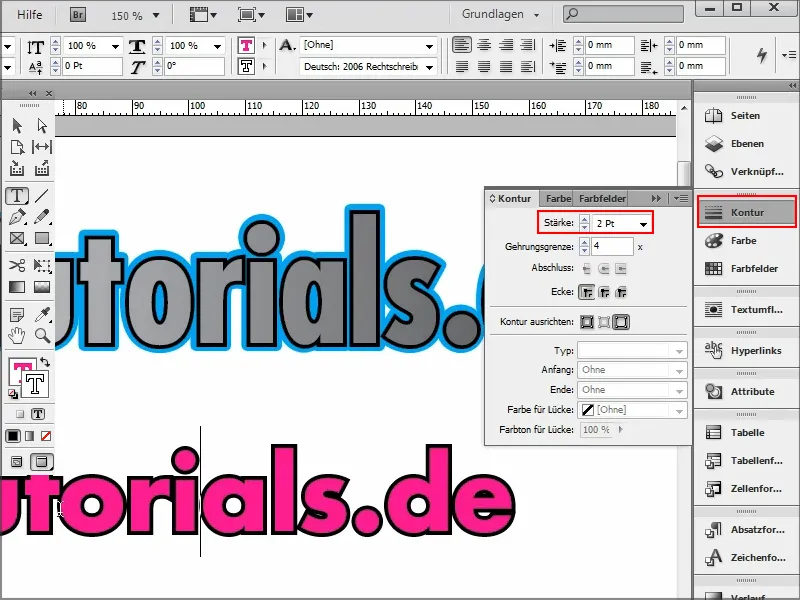
Task: Open the Verknüpfungen panel
Action: [746, 172]
